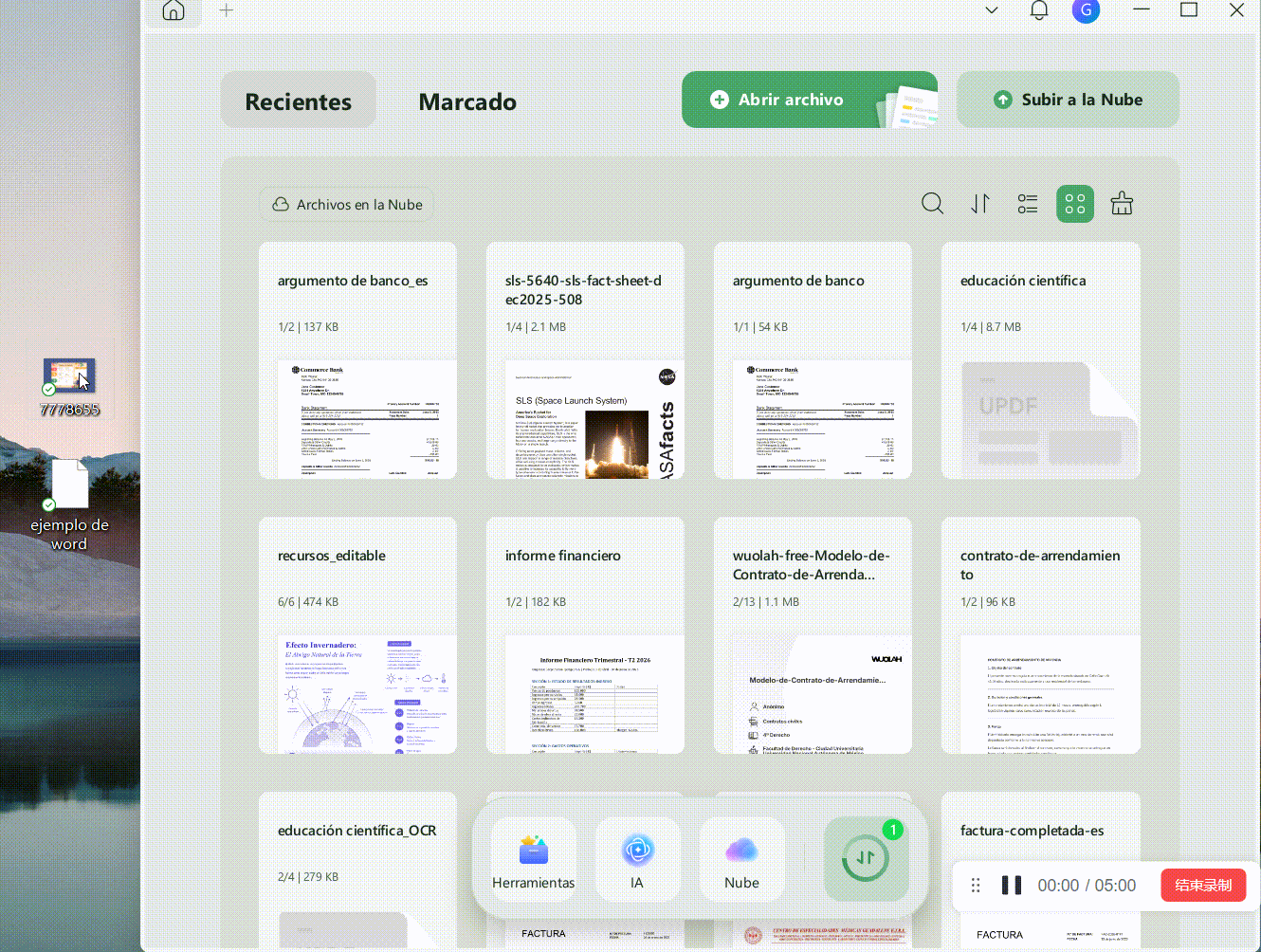Image resolution: width=1261 pixels, height=952 pixels.
Task: Click the 1/1 | 54 KB info text
Action: click(x=760, y=327)
